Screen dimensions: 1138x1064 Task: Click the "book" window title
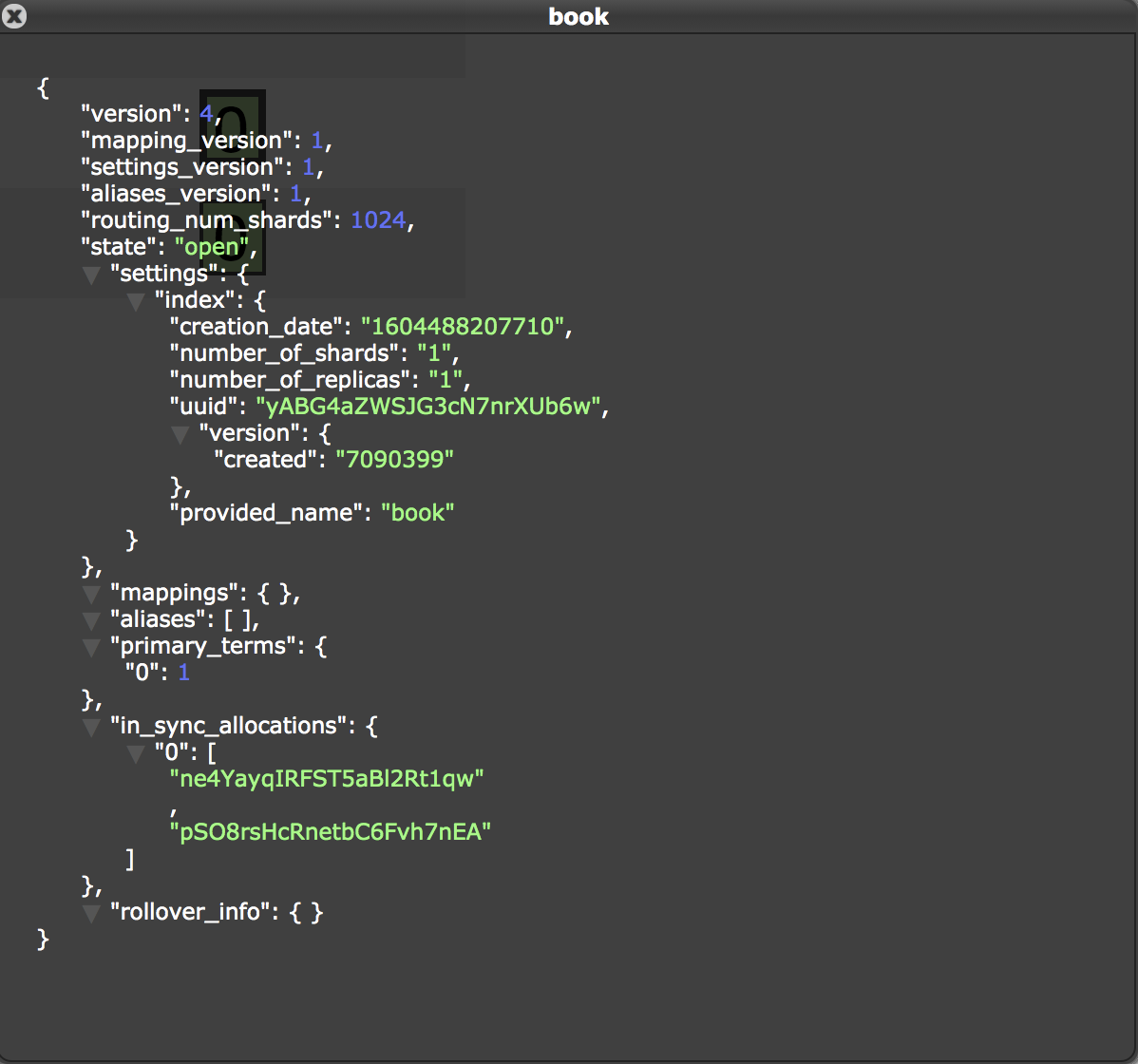coord(578,16)
